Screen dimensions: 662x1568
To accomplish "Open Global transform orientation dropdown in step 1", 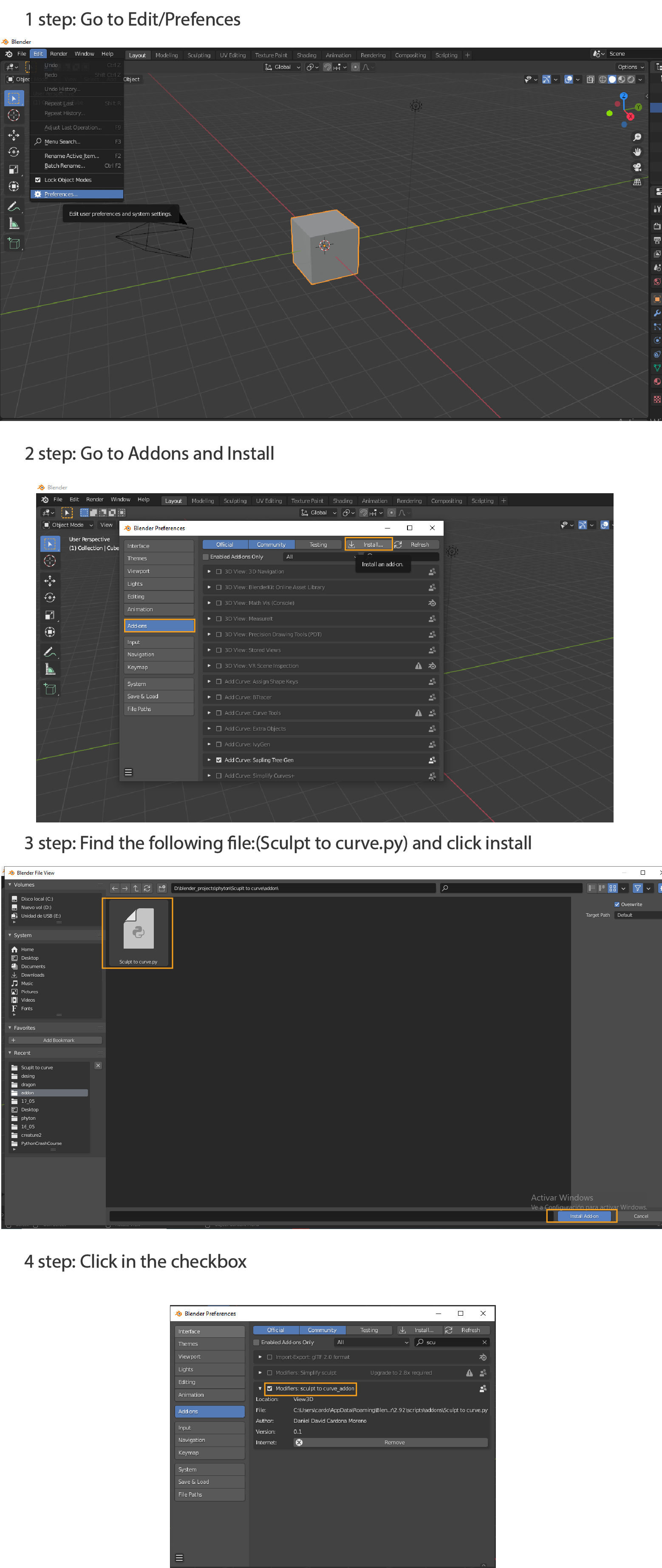I will coord(283,67).
